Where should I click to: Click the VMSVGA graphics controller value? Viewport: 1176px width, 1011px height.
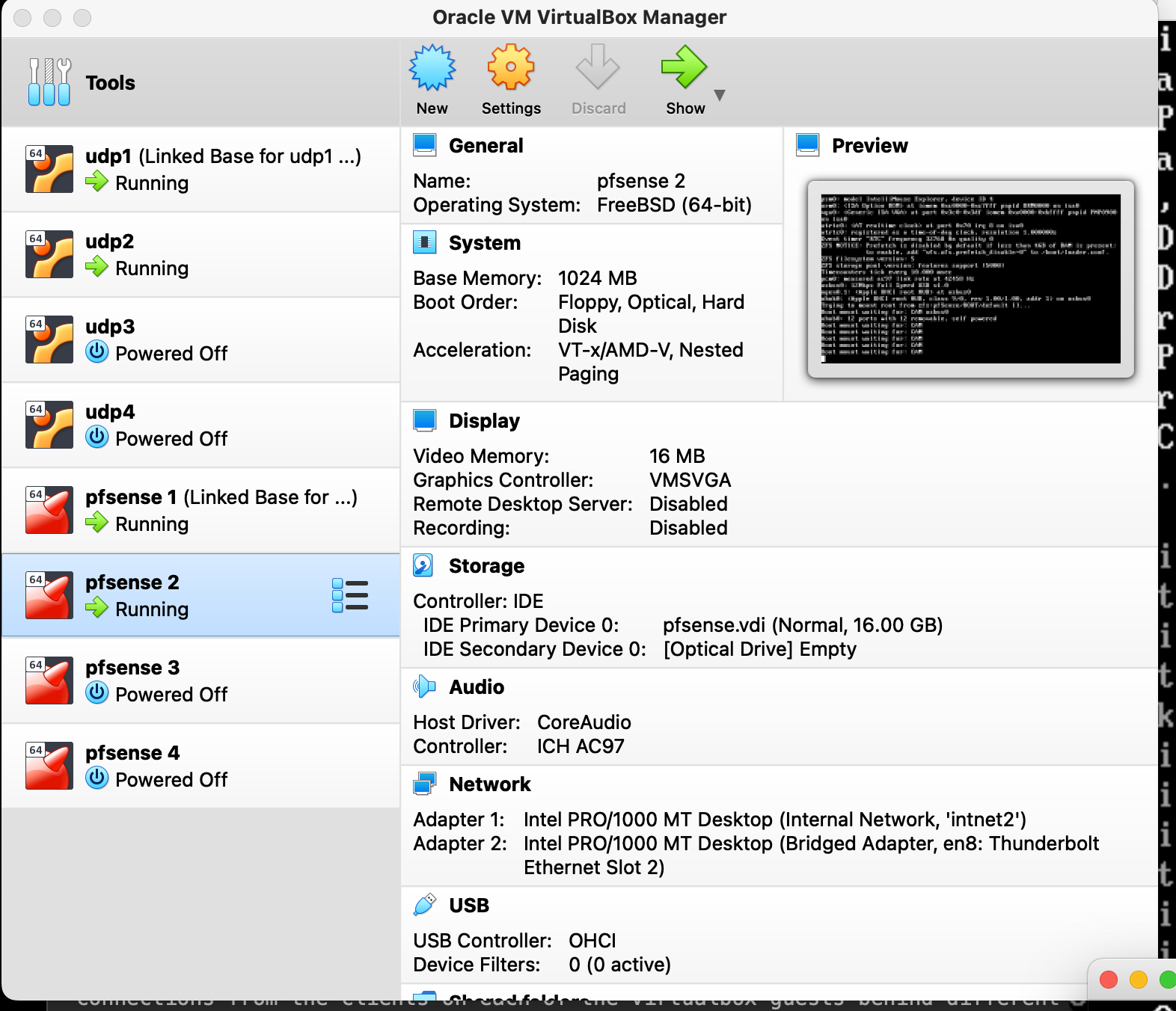click(690, 480)
